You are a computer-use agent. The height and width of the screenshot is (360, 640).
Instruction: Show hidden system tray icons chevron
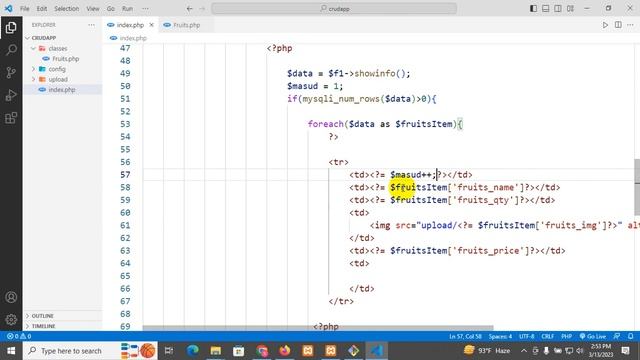pos(524,351)
